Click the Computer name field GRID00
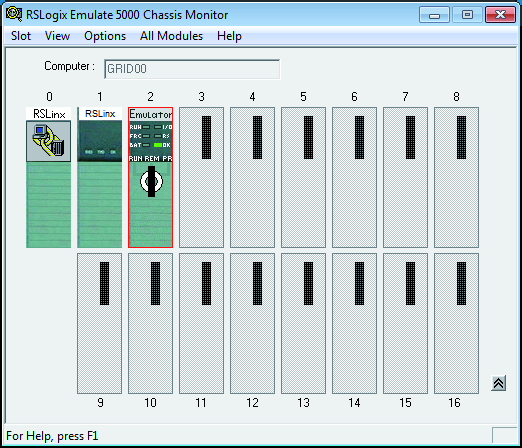Image resolution: width=522 pixels, height=448 pixels. pos(192,69)
